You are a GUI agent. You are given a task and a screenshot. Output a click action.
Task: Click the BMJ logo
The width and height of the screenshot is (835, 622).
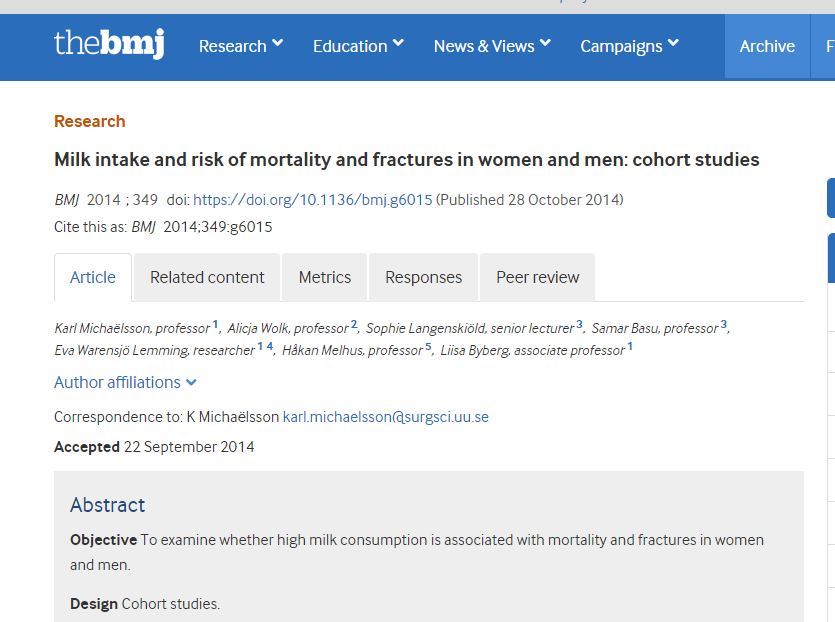point(109,44)
